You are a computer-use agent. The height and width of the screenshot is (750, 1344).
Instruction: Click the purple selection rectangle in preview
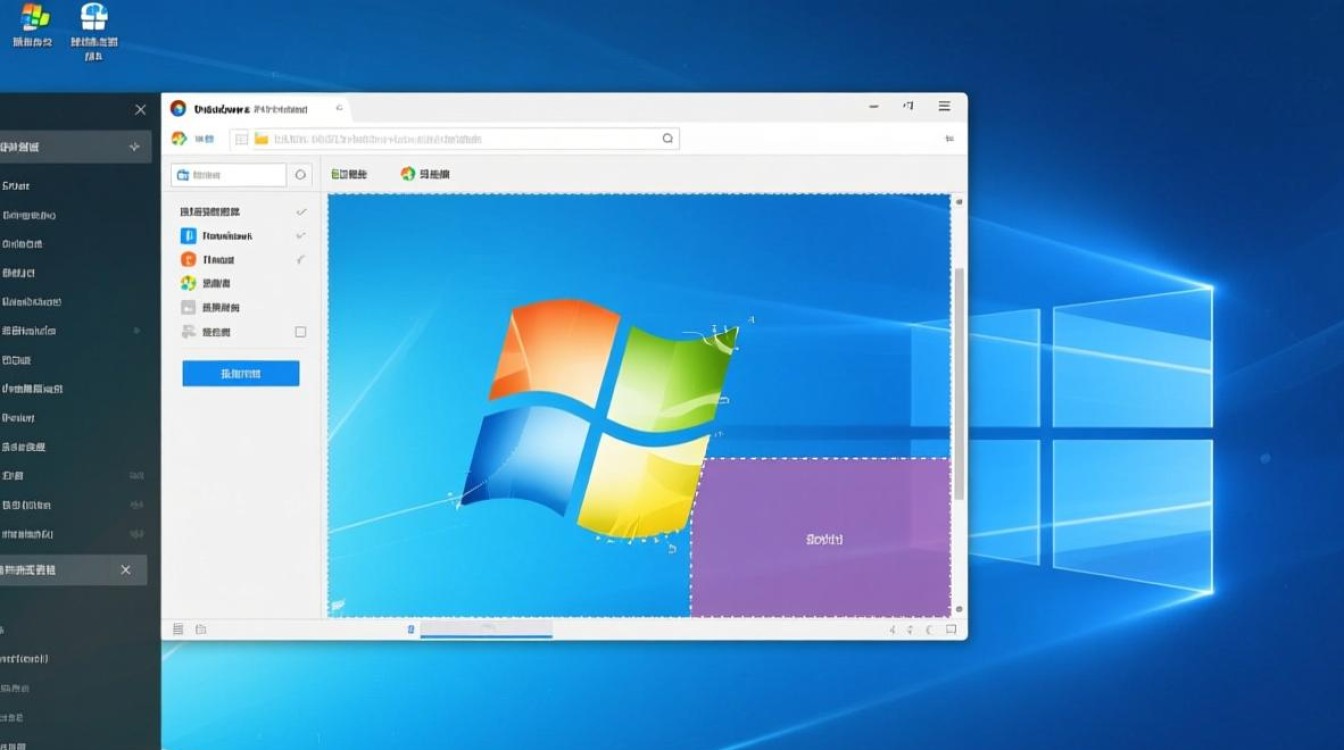click(x=820, y=538)
